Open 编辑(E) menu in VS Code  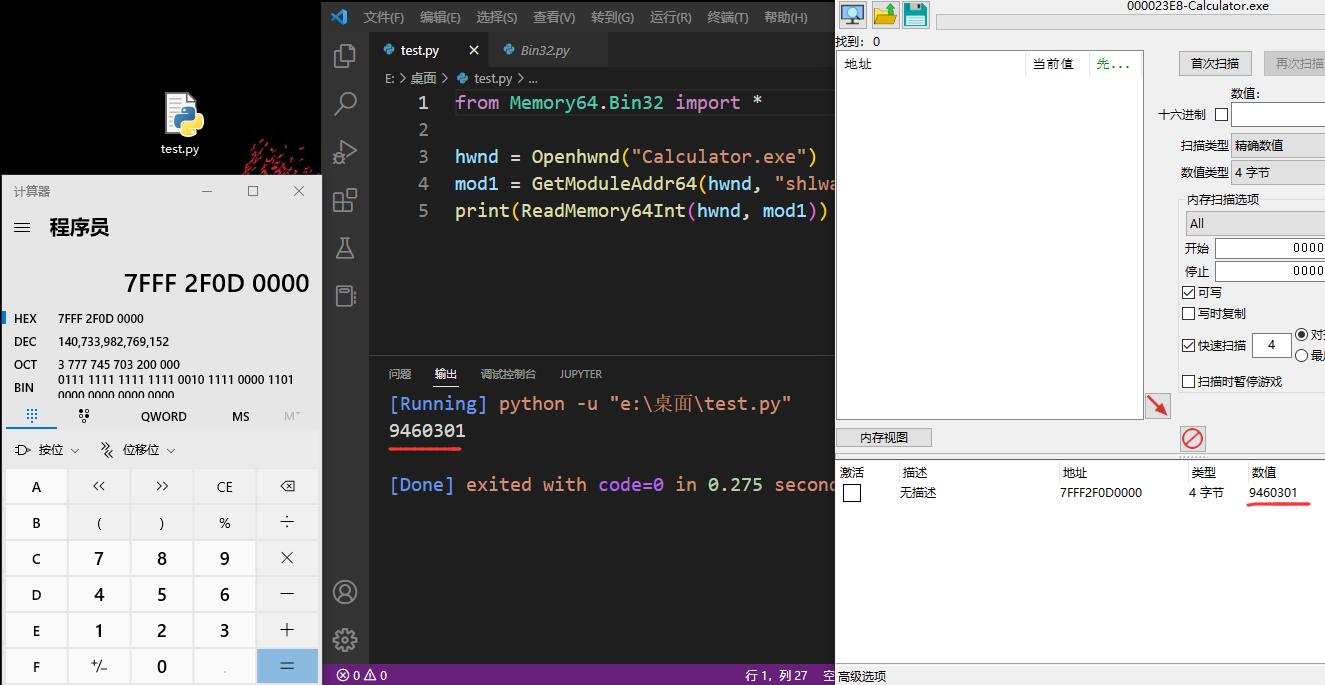pos(440,17)
